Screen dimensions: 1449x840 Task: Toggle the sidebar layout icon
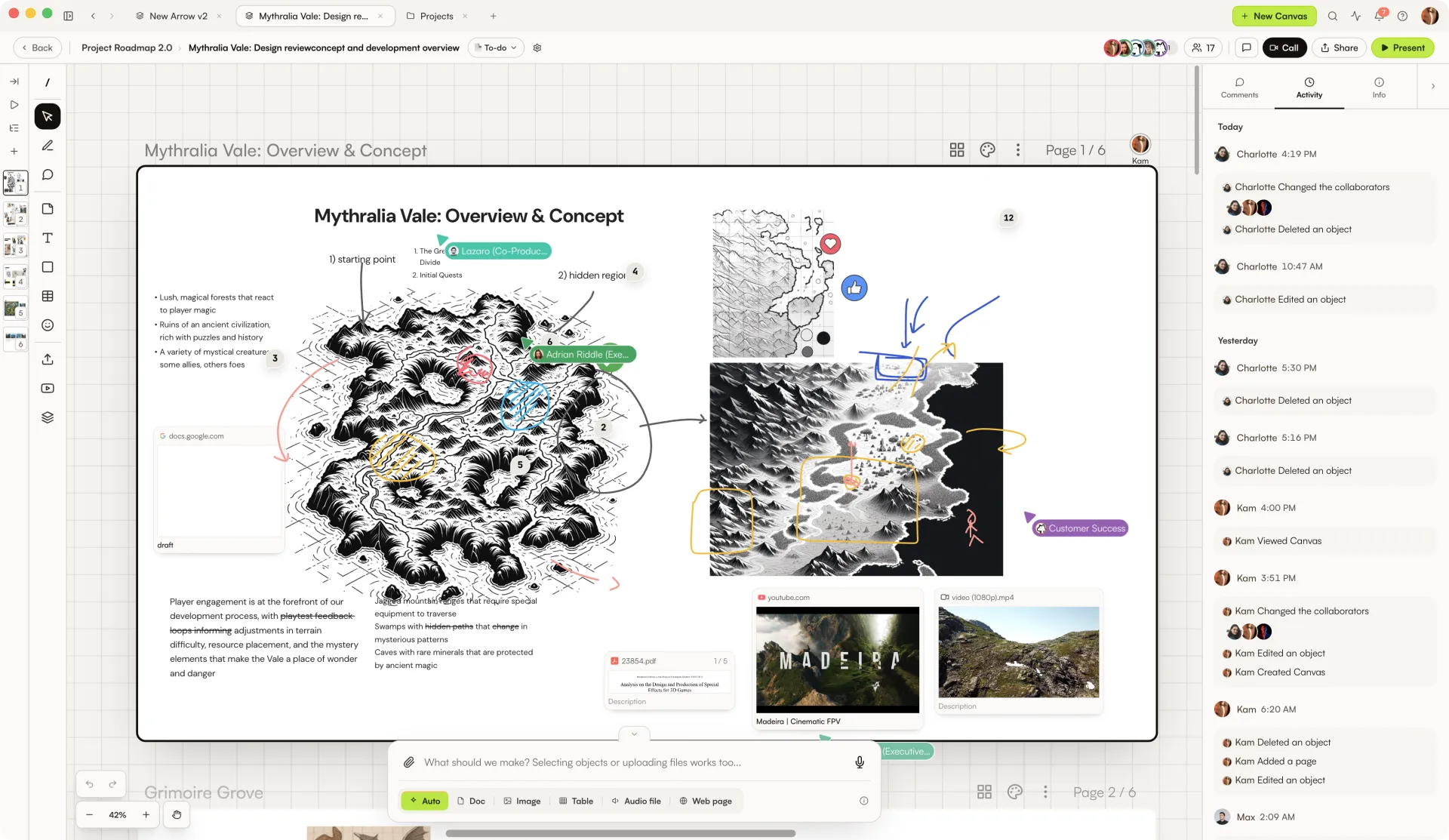(x=68, y=16)
